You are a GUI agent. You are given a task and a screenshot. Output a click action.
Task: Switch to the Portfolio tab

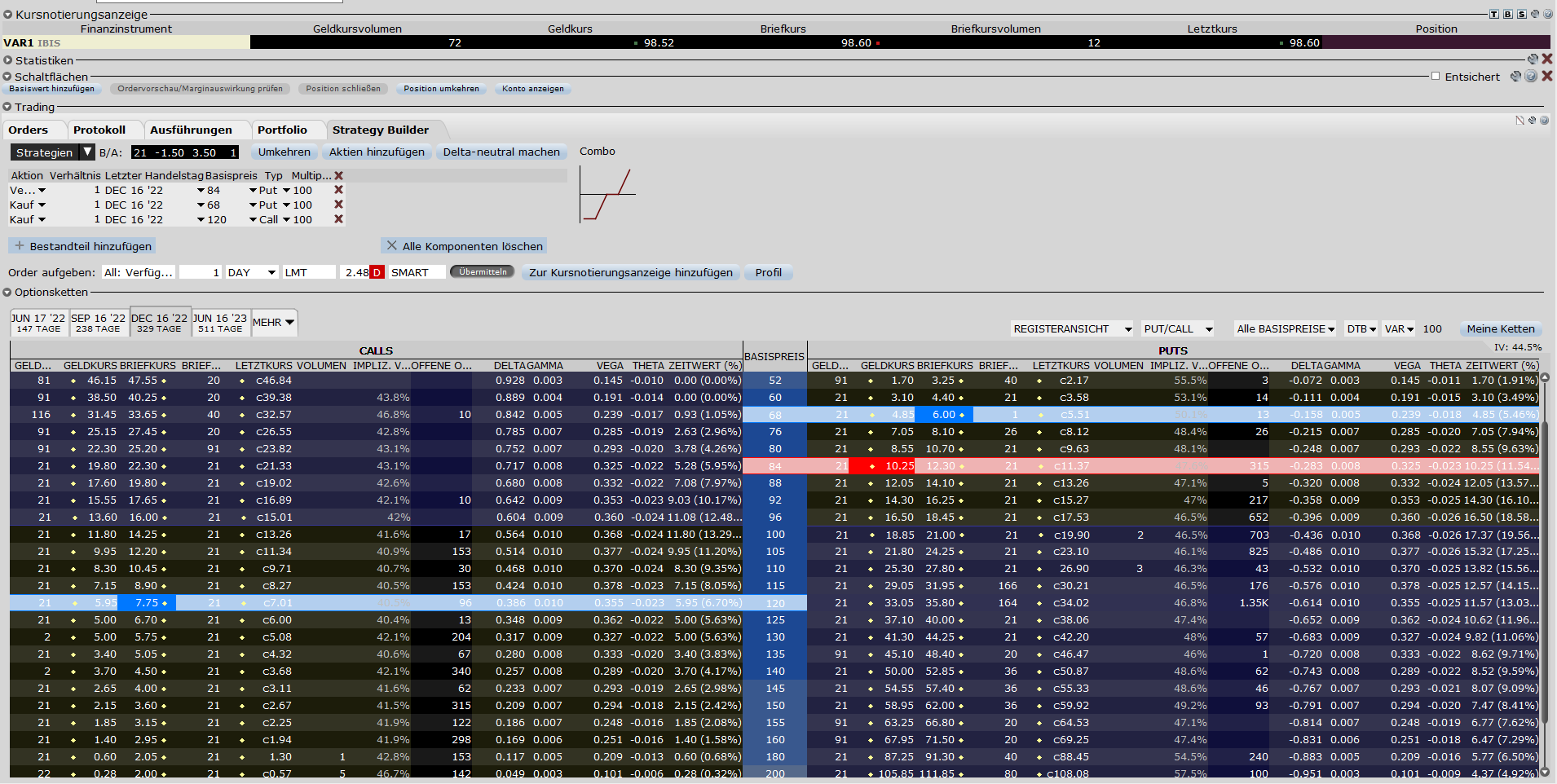pos(282,130)
